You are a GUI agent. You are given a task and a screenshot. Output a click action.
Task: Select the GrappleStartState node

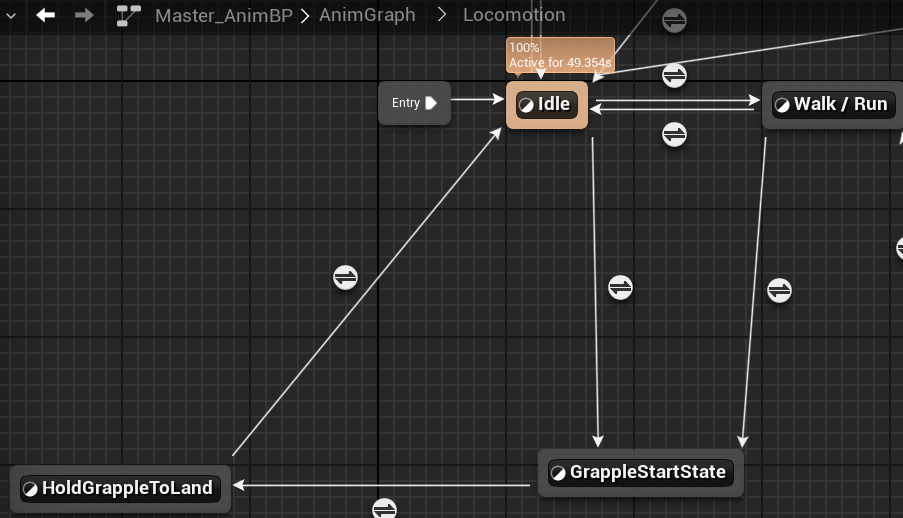coord(640,473)
